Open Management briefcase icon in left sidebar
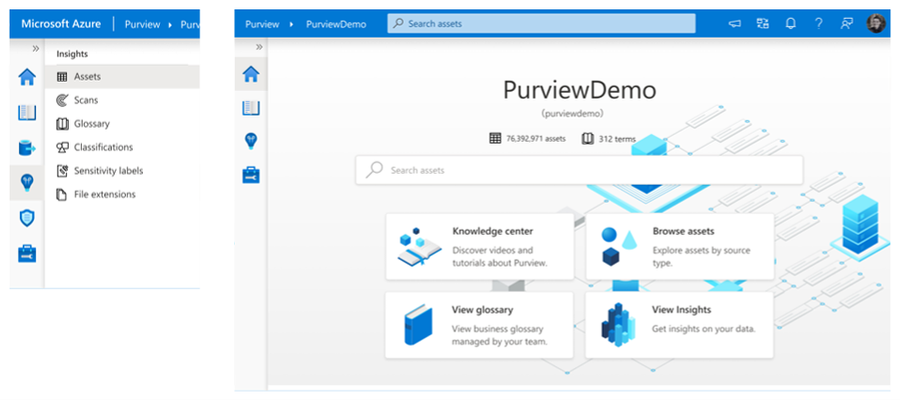Viewport: 900px width, 400px height. [x=27, y=253]
